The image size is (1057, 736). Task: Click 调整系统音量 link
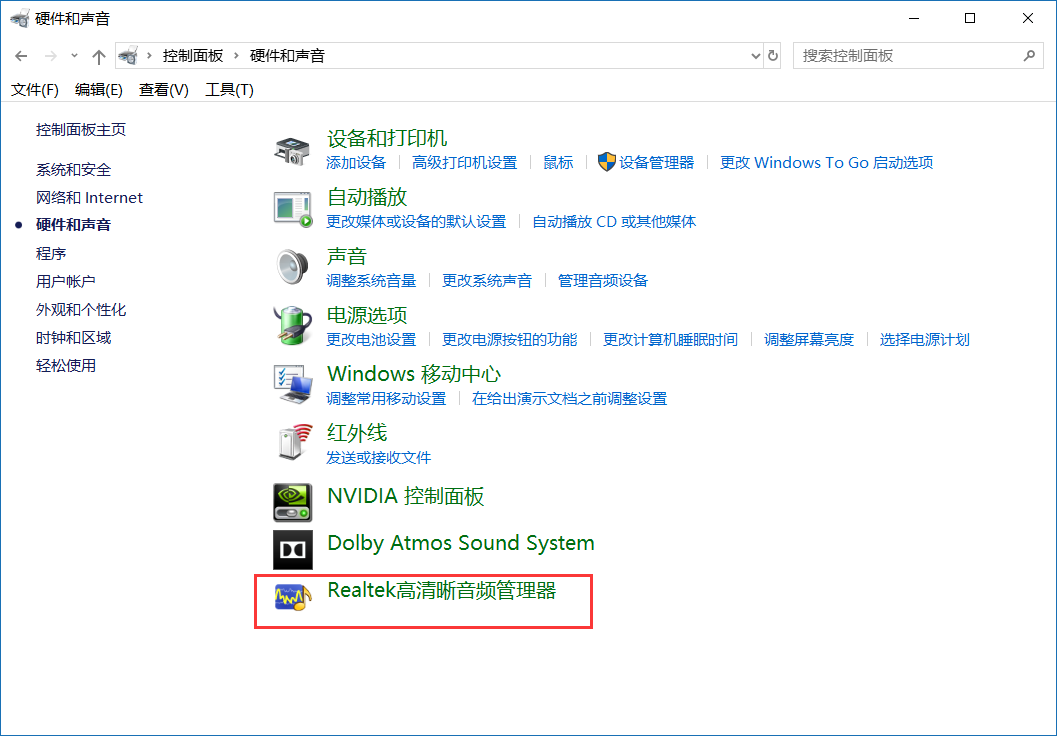[x=371, y=280]
